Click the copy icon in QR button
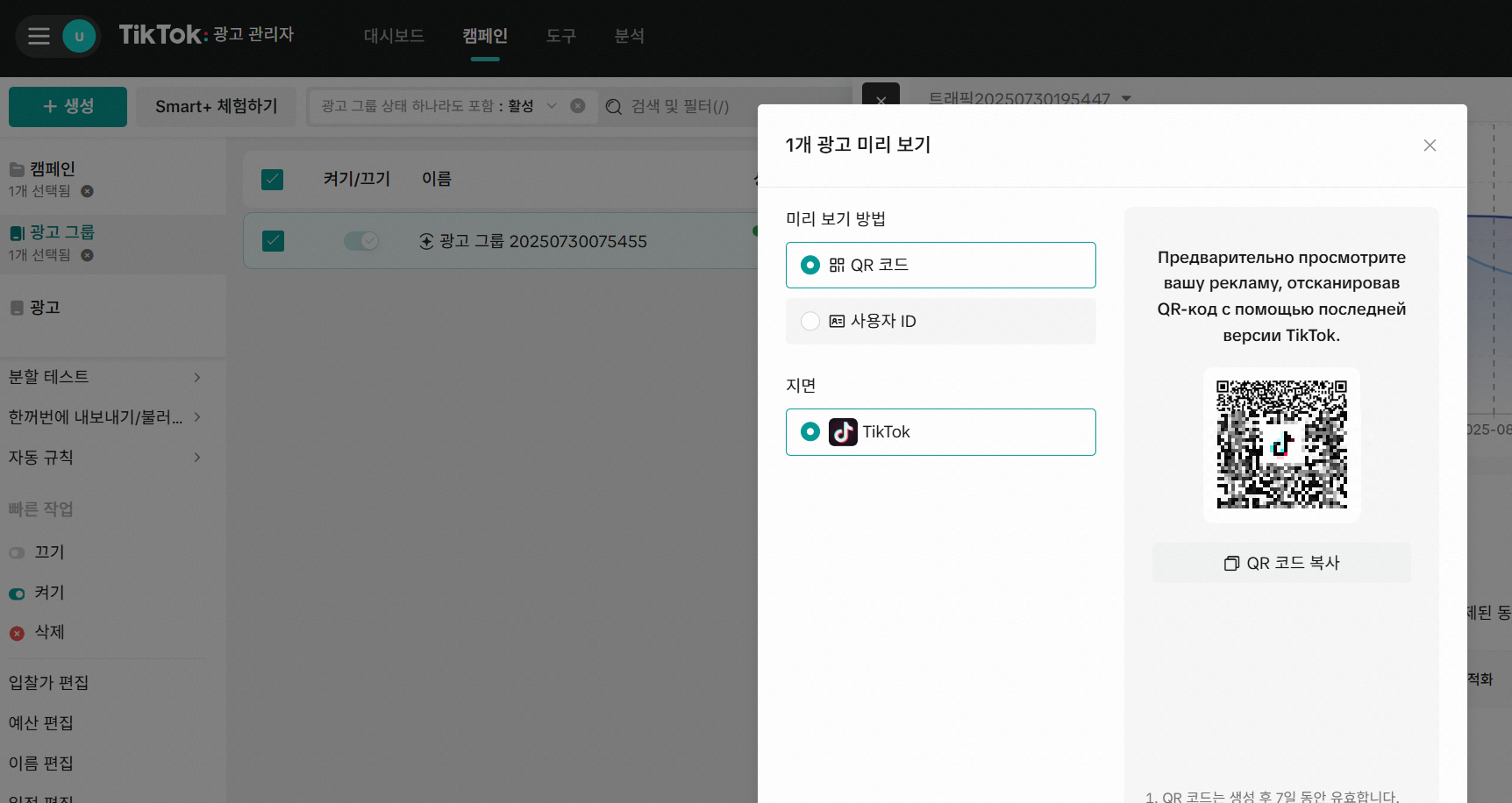Image resolution: width=1512 pixels, height=803 pixels. 1231,563
